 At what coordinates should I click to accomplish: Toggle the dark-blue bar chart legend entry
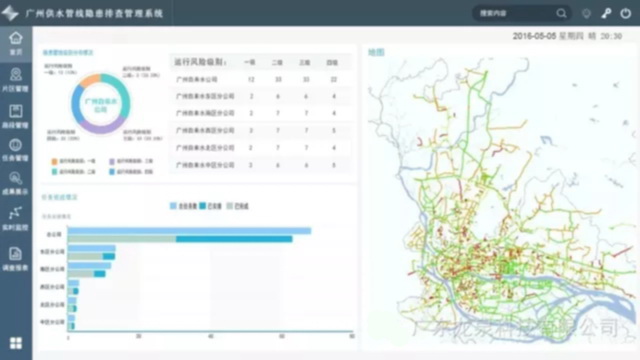210,206
